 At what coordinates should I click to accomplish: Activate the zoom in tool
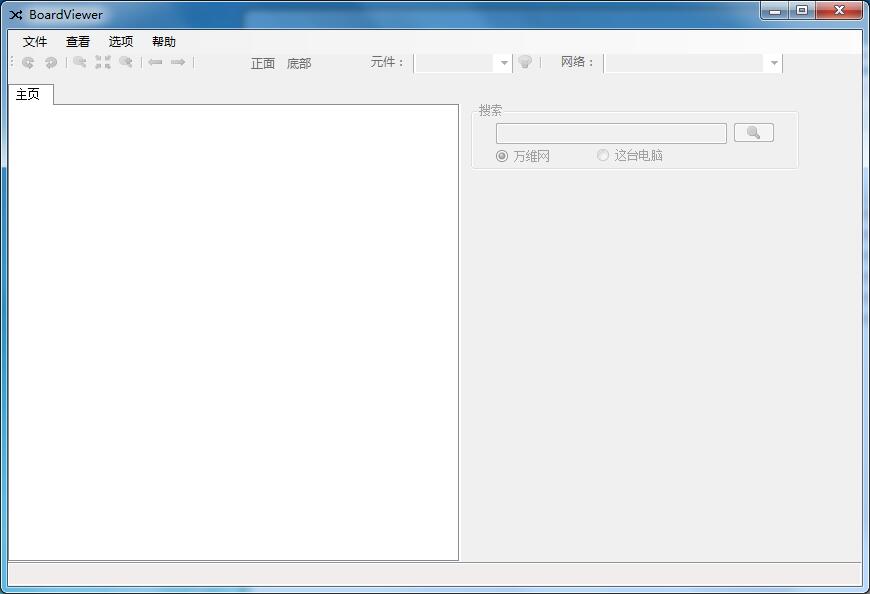coord(79,62)
